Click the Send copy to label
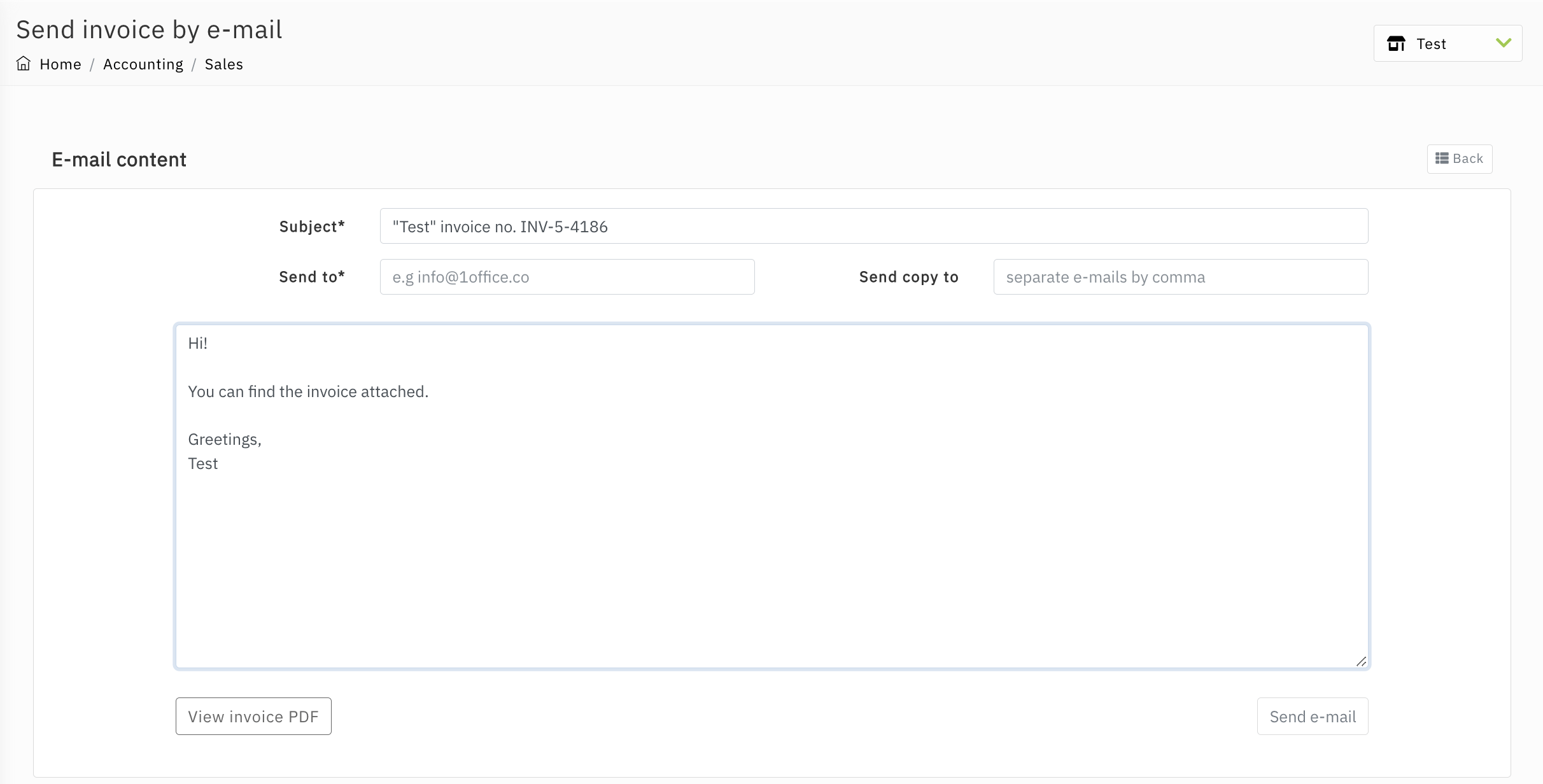The width and height of the screenshot is (1543, 784). point(908,277)
